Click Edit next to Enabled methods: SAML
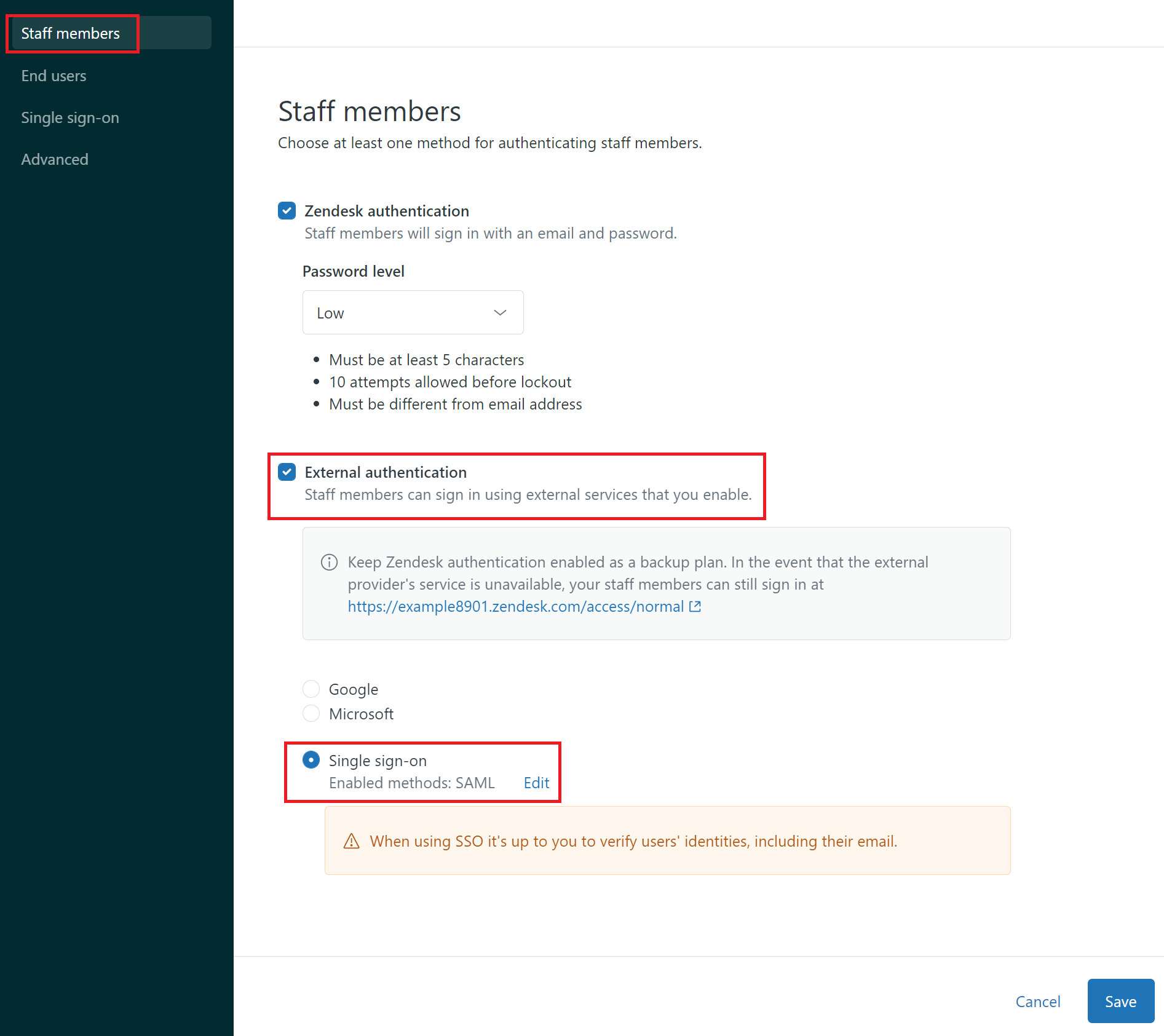1164x1036 pixels. (536, 783)
